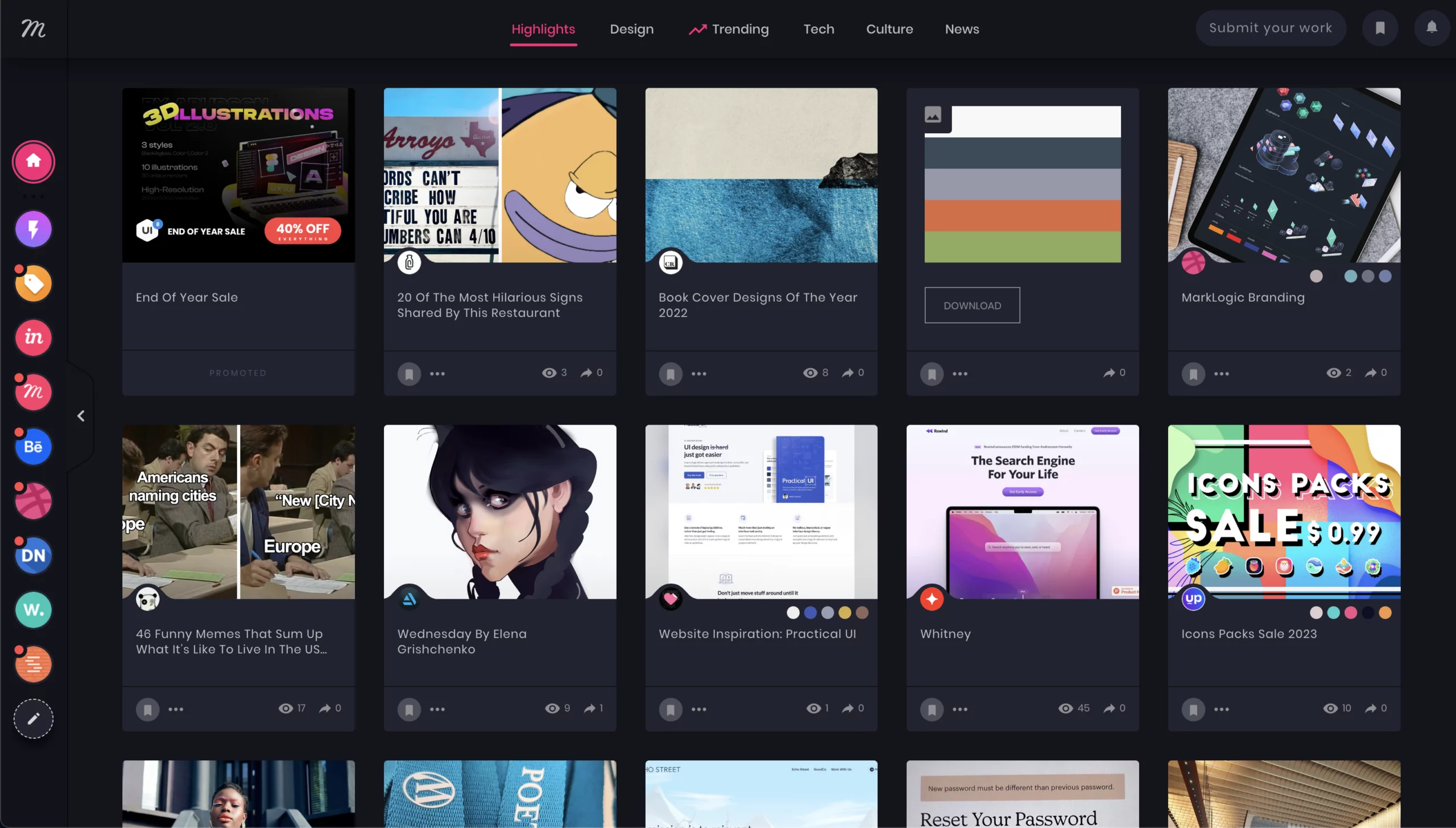Open saved bookmarks in the top bar

(1380, 28)
